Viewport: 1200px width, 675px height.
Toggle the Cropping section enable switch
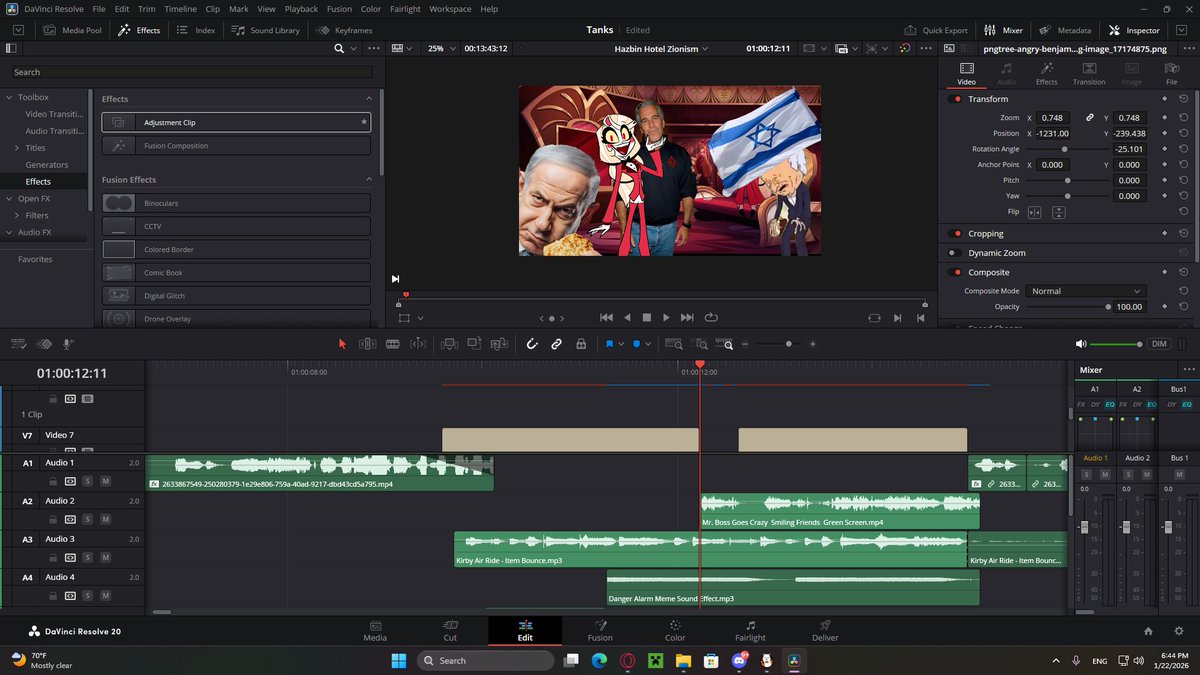pos(956,234)
